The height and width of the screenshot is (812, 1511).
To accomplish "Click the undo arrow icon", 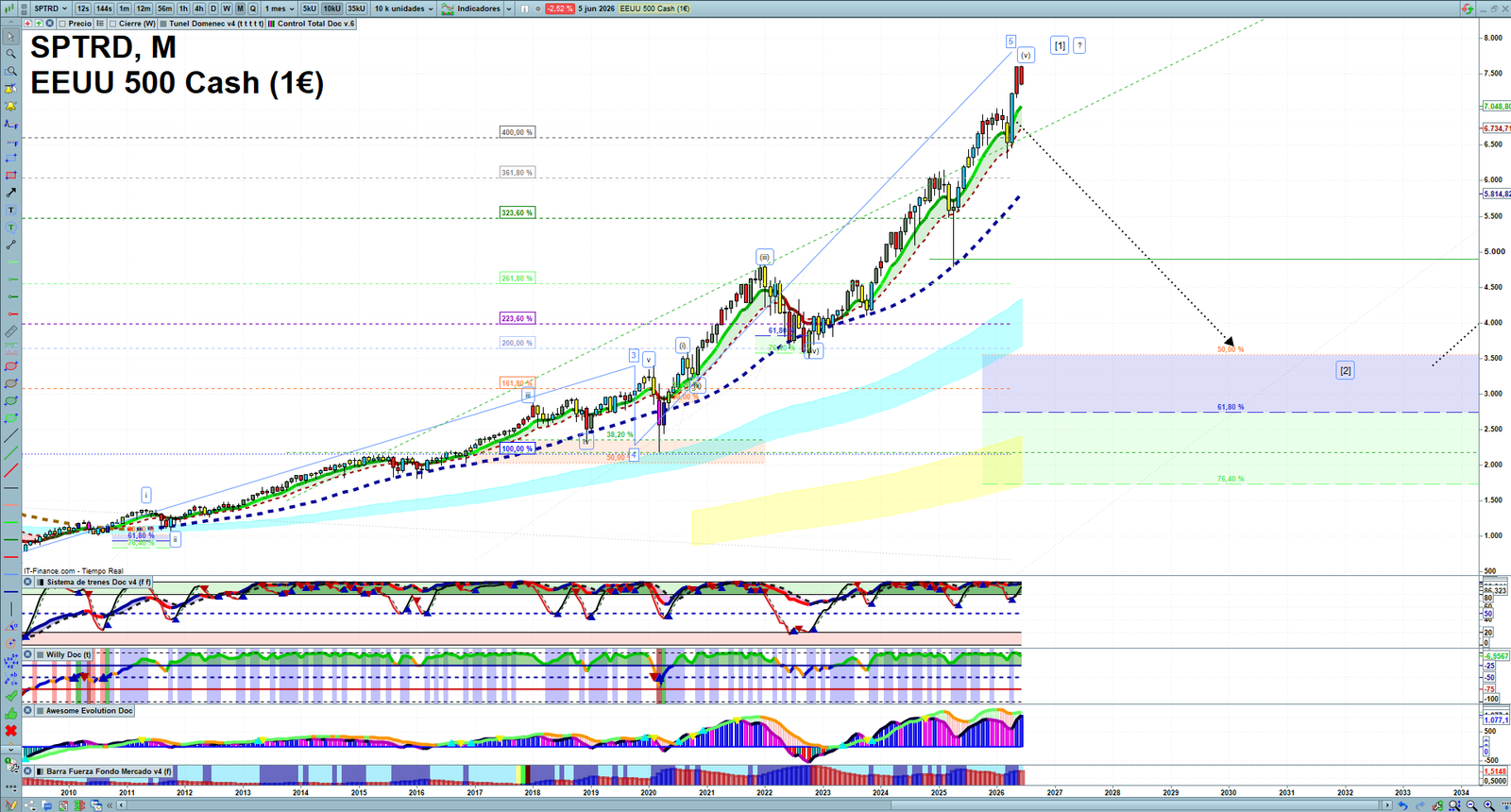I will pos(1403,805).
